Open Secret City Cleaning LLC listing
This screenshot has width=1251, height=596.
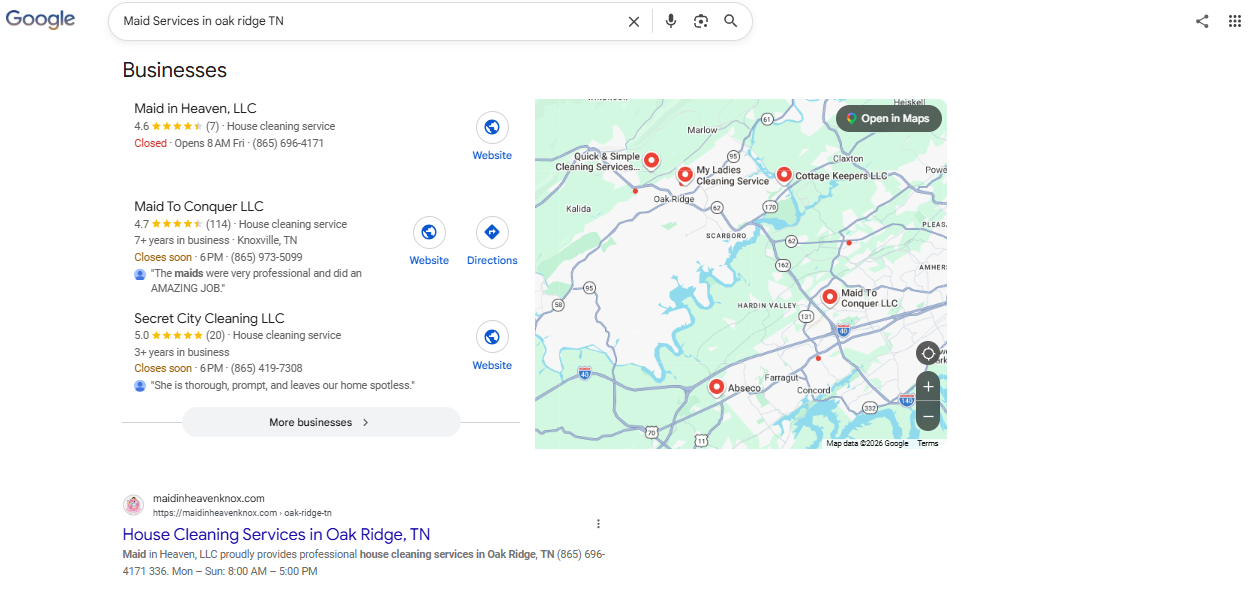209,318
